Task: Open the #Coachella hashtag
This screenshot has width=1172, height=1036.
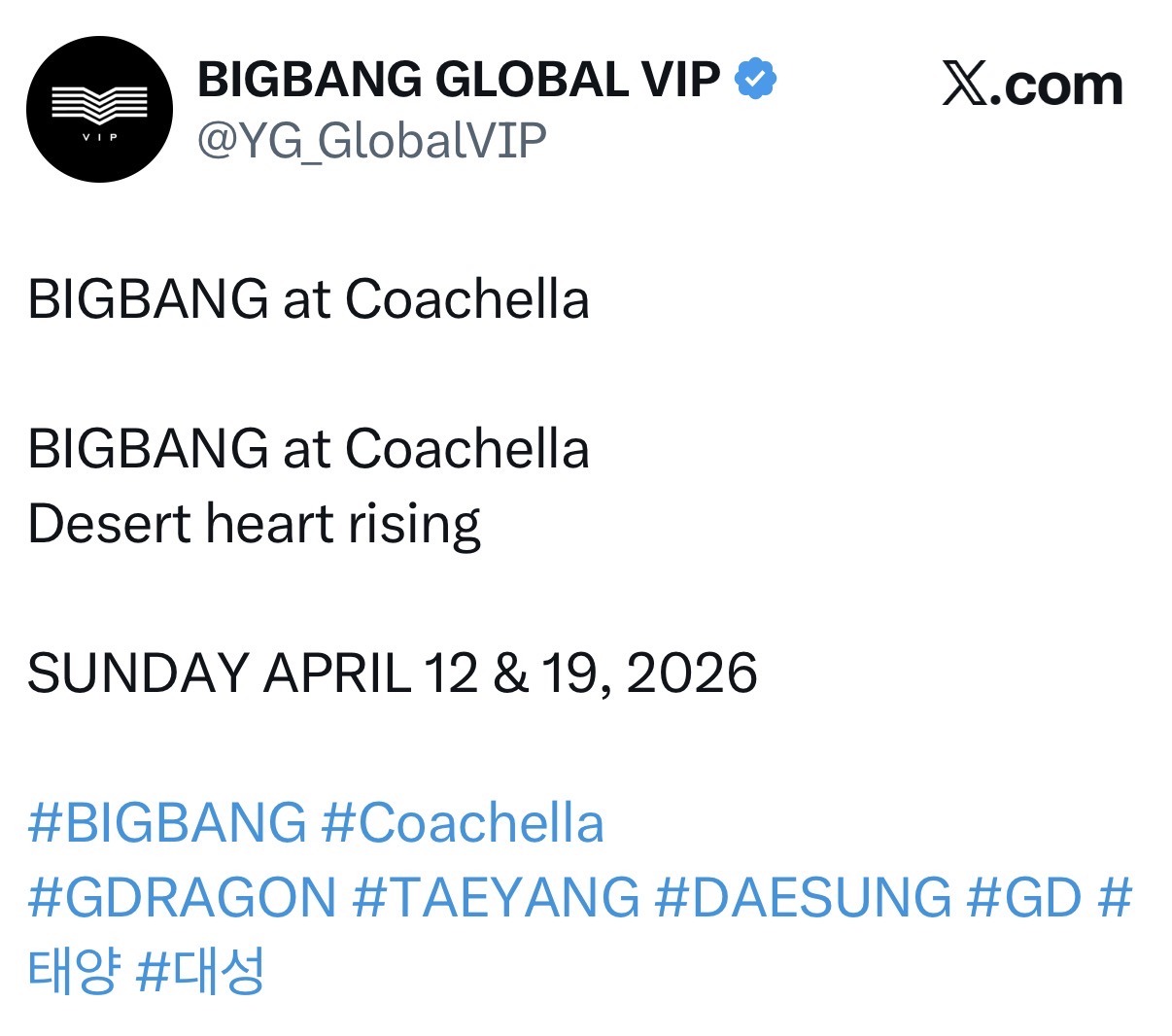Action: [463, 823]
